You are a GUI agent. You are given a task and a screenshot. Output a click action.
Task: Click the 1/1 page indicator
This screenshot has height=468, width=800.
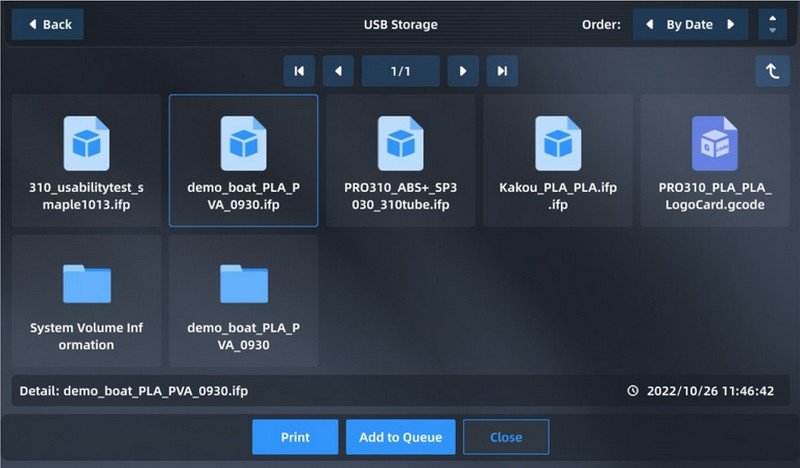pos(401,71)
